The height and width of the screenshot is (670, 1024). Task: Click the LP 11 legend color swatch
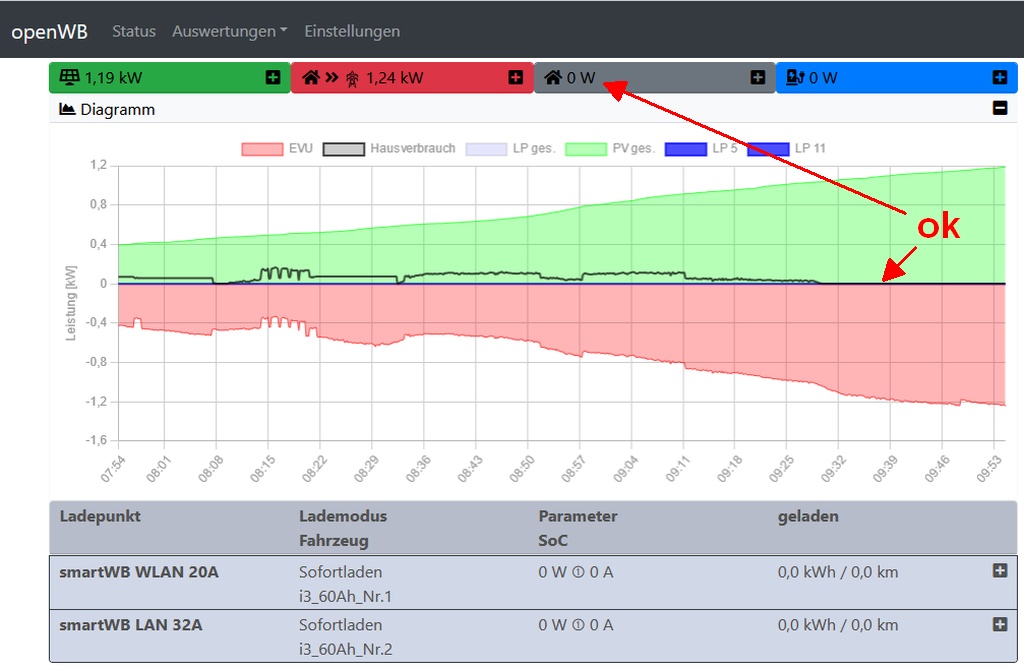click(768, 149)
